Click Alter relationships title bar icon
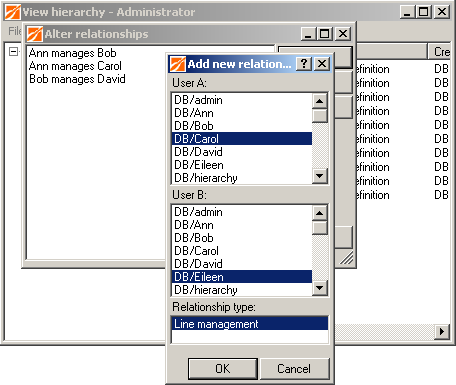The height and width of the screenshot is (385, 456). [35, 34]
